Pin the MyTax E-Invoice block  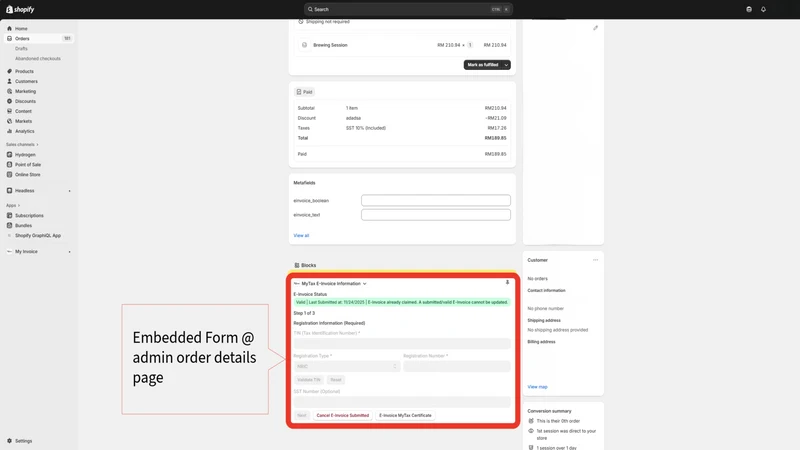pos(507,282)
